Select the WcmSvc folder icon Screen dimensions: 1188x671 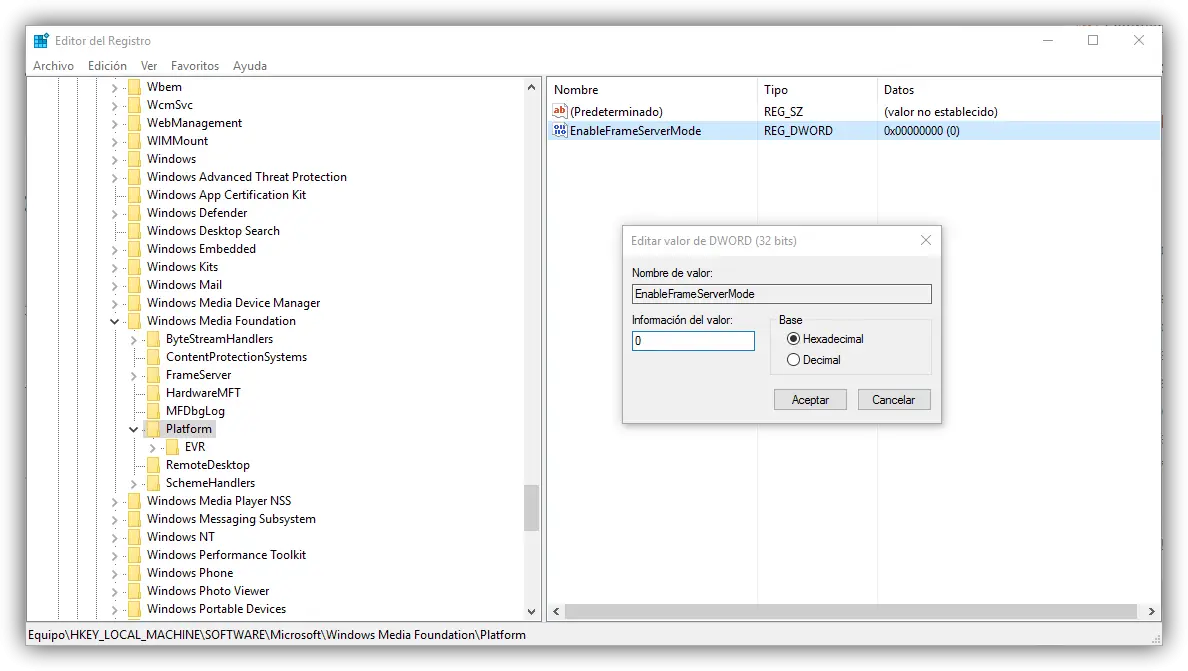tap(135, 105)
